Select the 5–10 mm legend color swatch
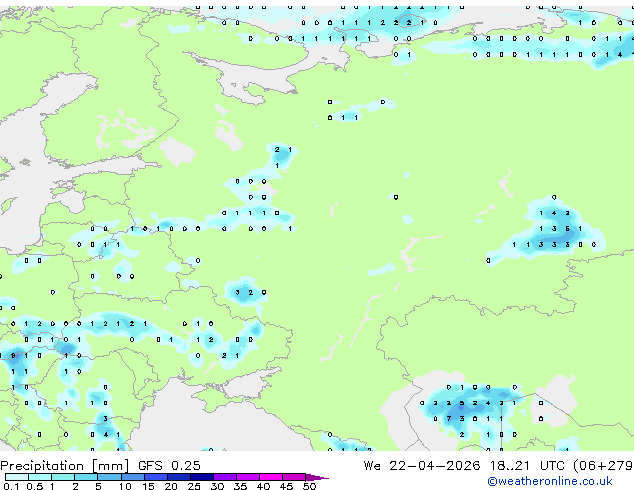 [109, 477]
